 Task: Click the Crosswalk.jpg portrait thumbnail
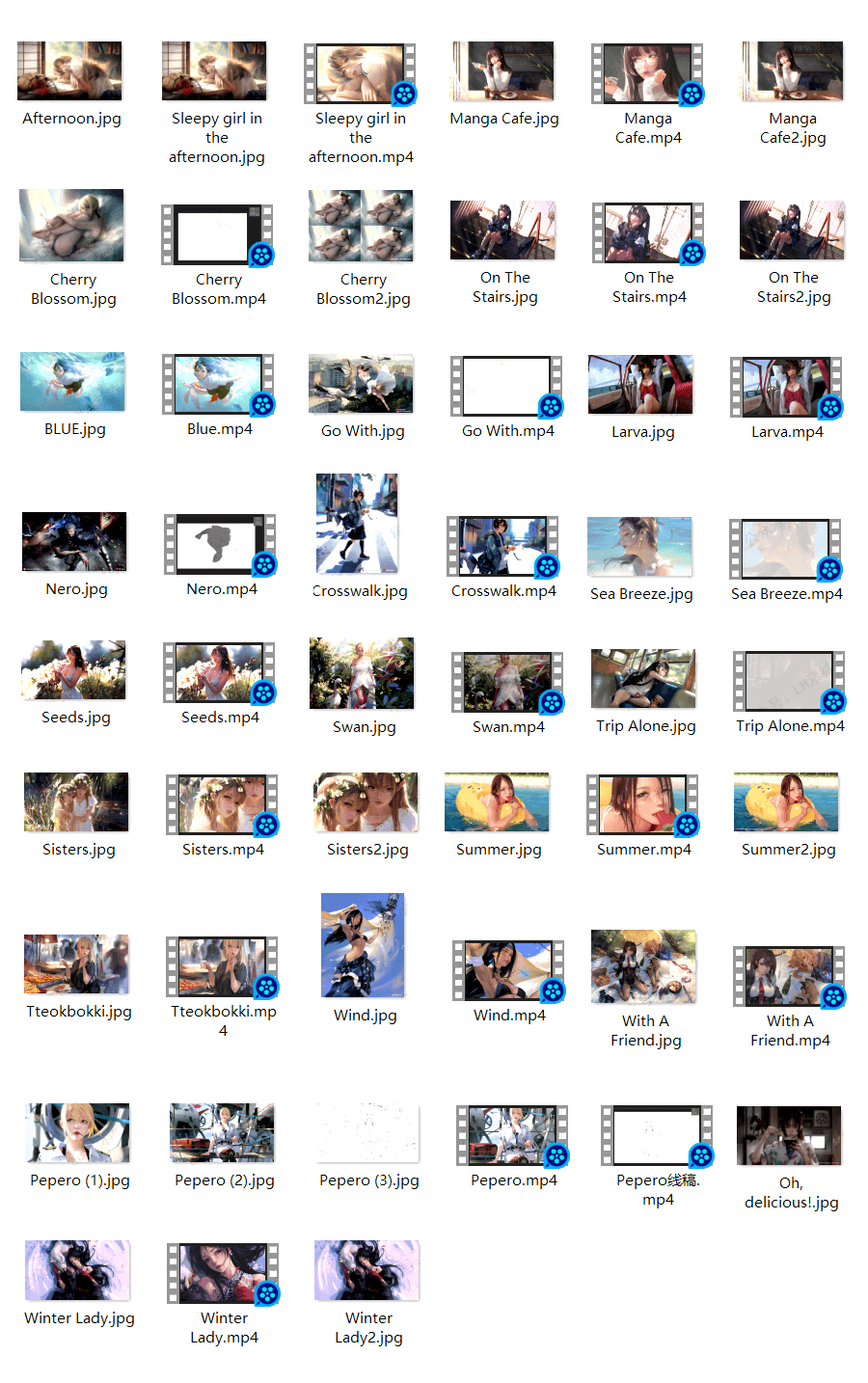(358, 524)
